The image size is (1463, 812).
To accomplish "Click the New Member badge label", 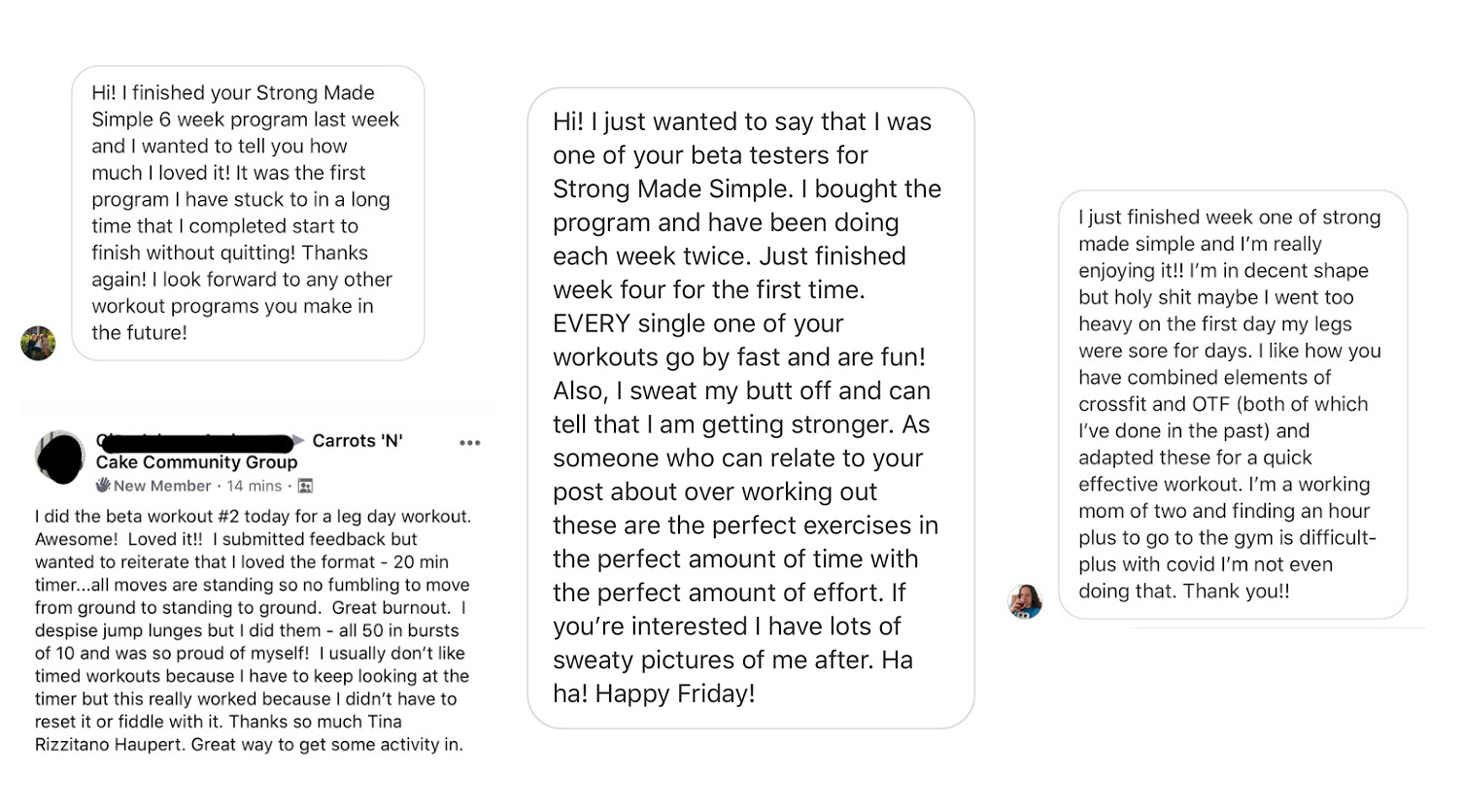I will click(x=162, y=486).
